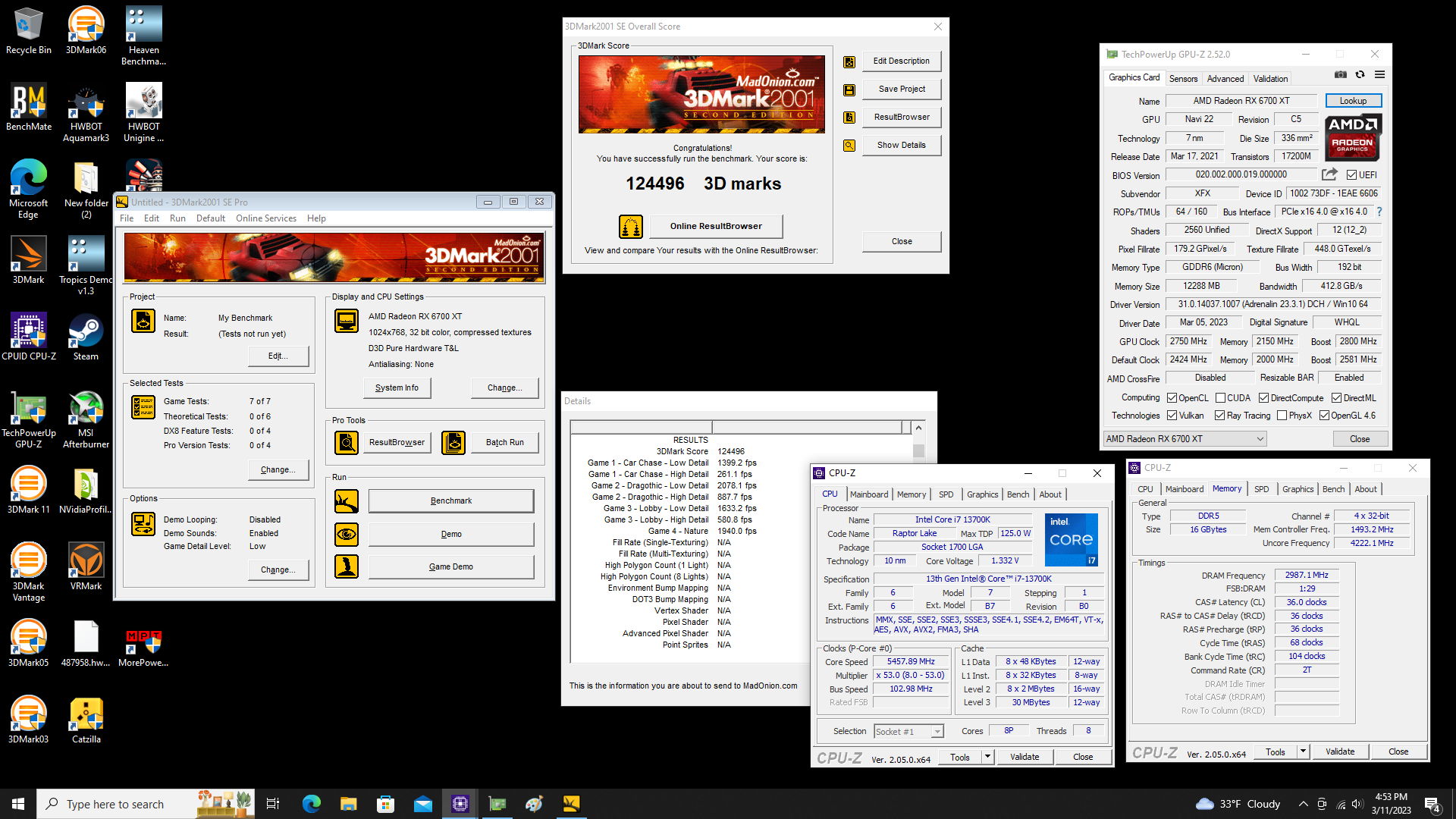
Task: Click the Batch Run icon in Pro Tools
Action: coord(453,443)
